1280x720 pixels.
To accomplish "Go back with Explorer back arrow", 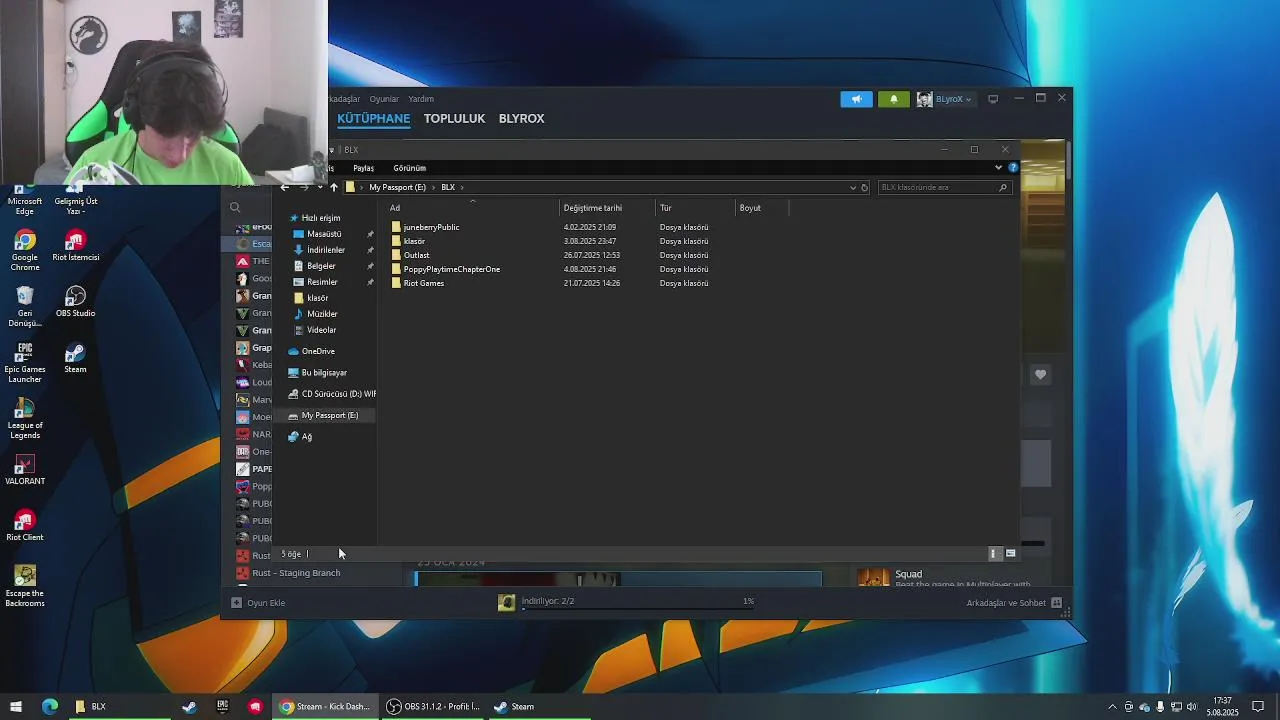I will pyautogui.click(x=285, y=187).
